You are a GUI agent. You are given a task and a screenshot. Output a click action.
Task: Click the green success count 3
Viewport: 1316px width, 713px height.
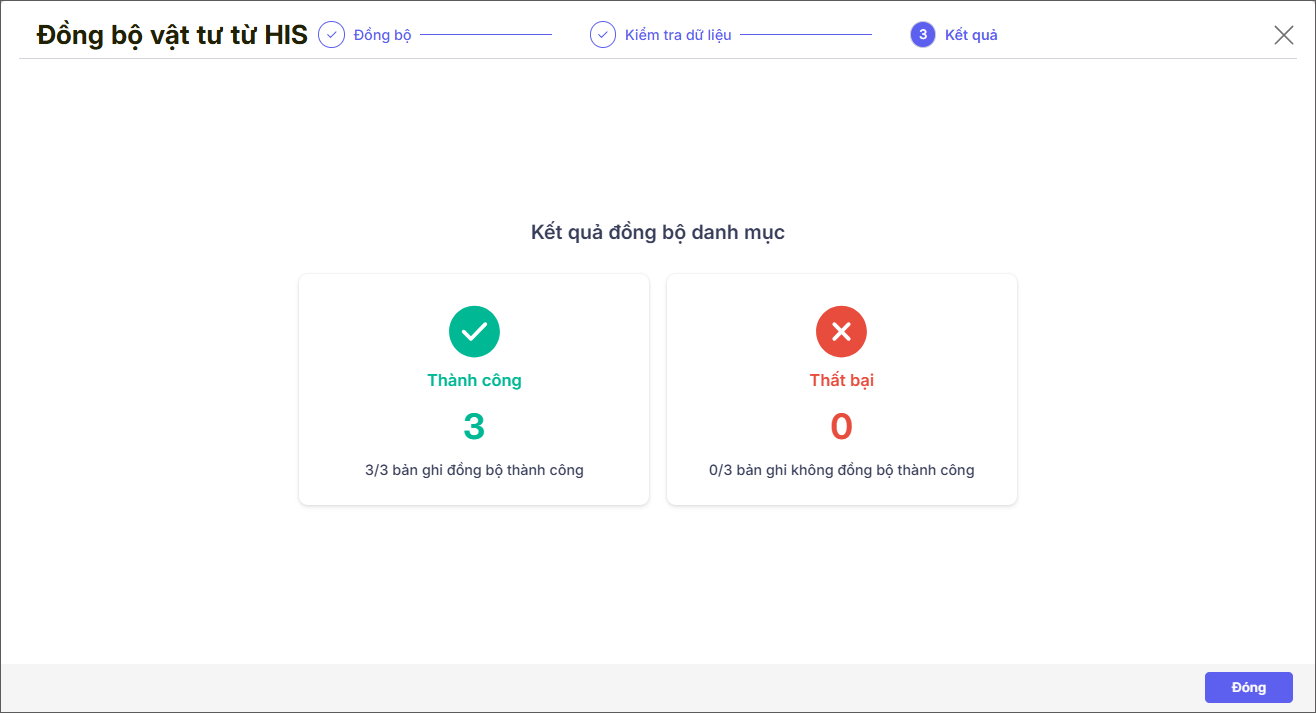click(474, 427)
